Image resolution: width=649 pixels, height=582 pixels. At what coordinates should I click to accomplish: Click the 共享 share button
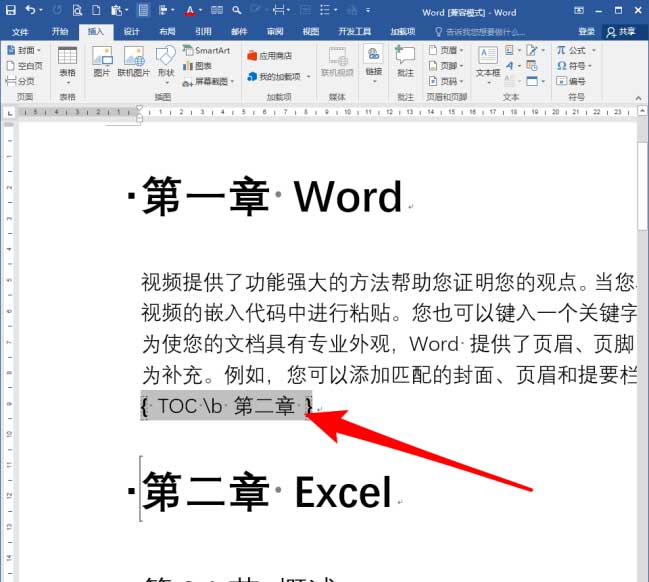pos(620,31)
